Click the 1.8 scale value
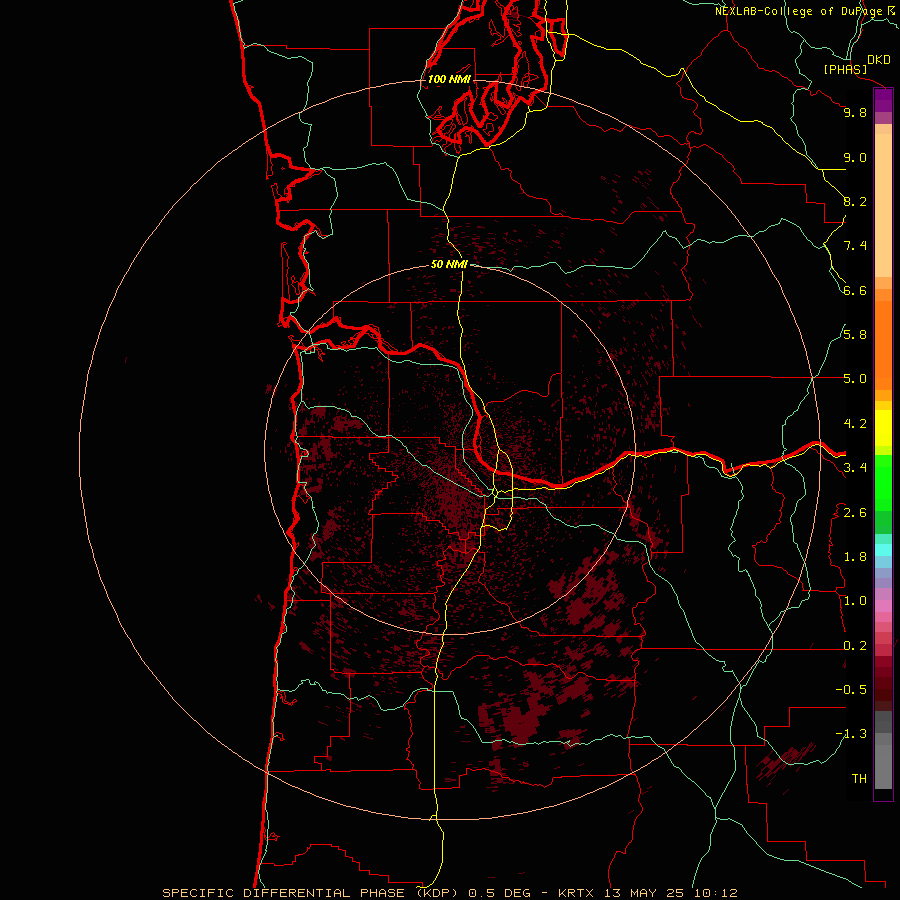The width and height of the screenshot is (900, 900). 855,557
